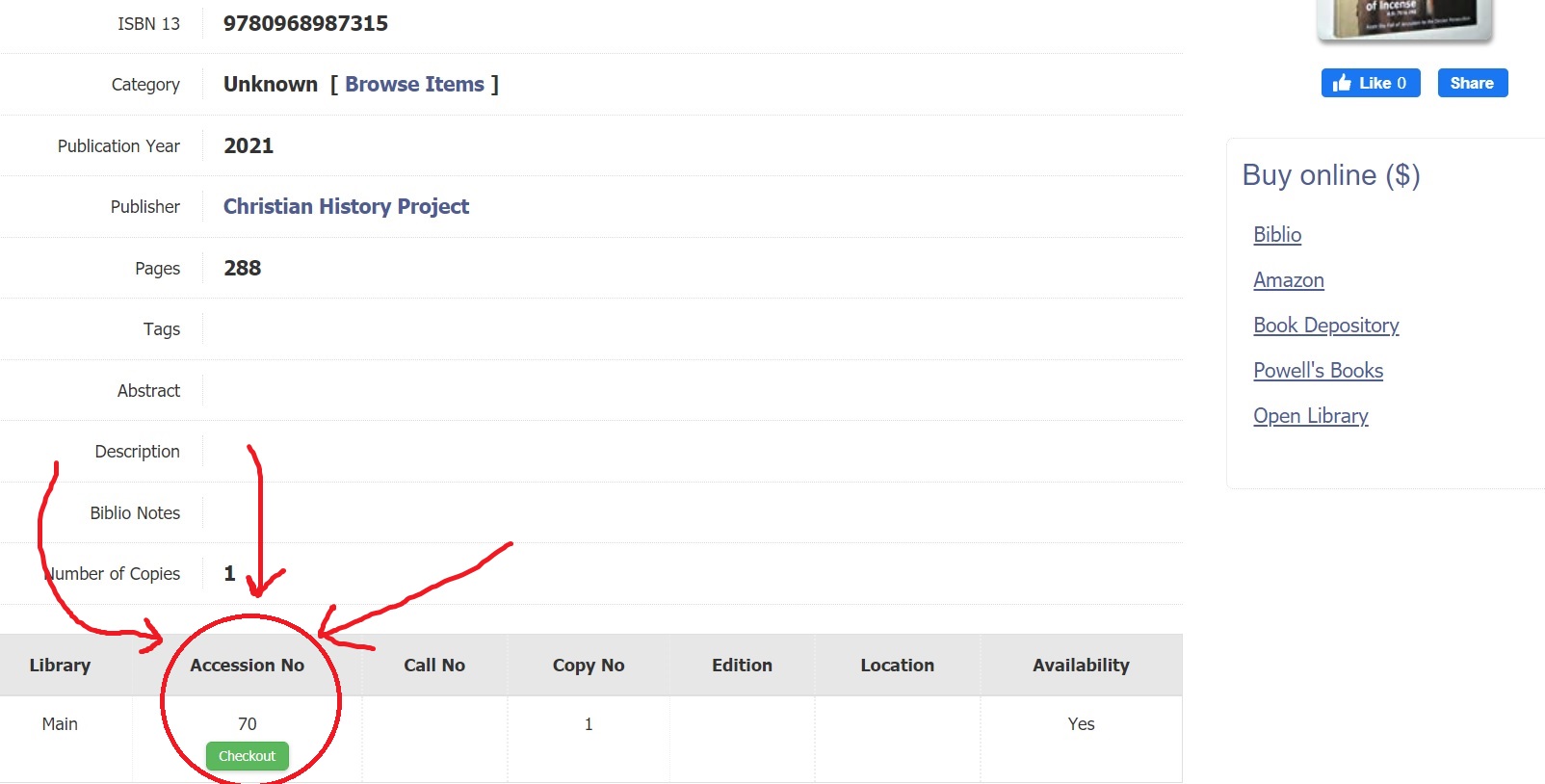Screen dimensions: 1545x784
Task: Click the Call No column header
Action: coord(434,666)
